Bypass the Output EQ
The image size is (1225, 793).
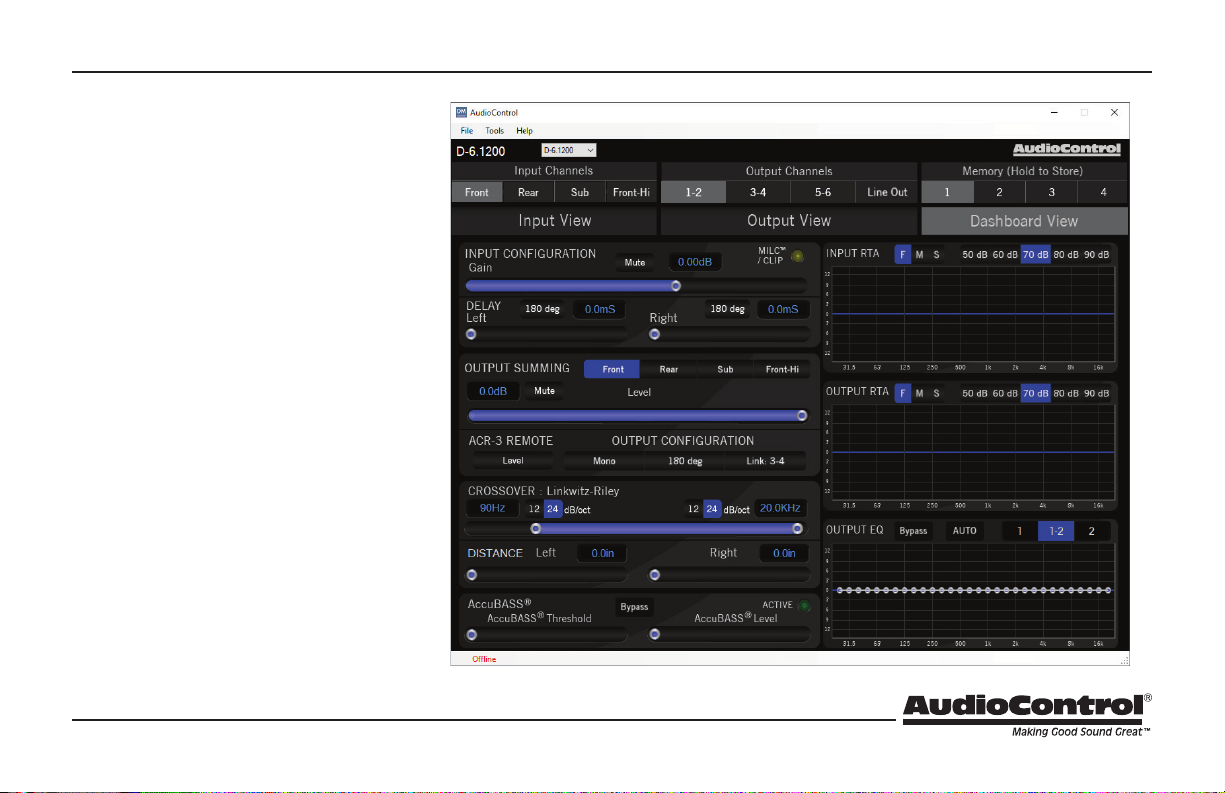tap(911, 531)
